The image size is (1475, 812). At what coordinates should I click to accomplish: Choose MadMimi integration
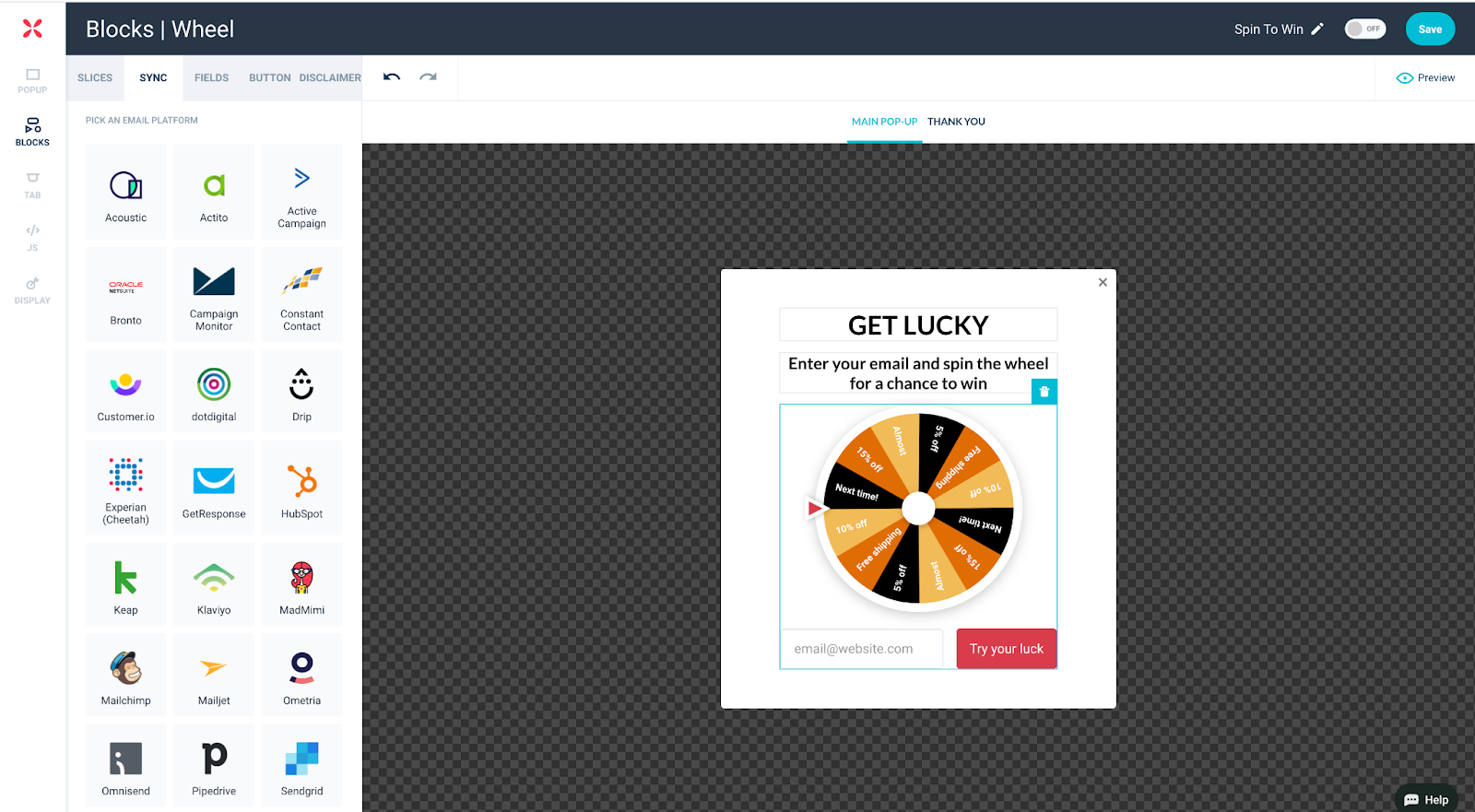click(301, 584)
